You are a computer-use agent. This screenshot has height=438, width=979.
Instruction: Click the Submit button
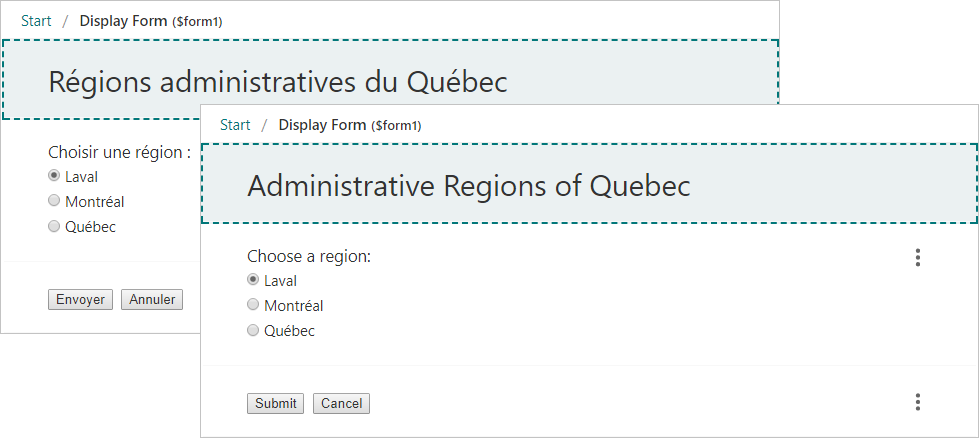click(x=276, y=403)
